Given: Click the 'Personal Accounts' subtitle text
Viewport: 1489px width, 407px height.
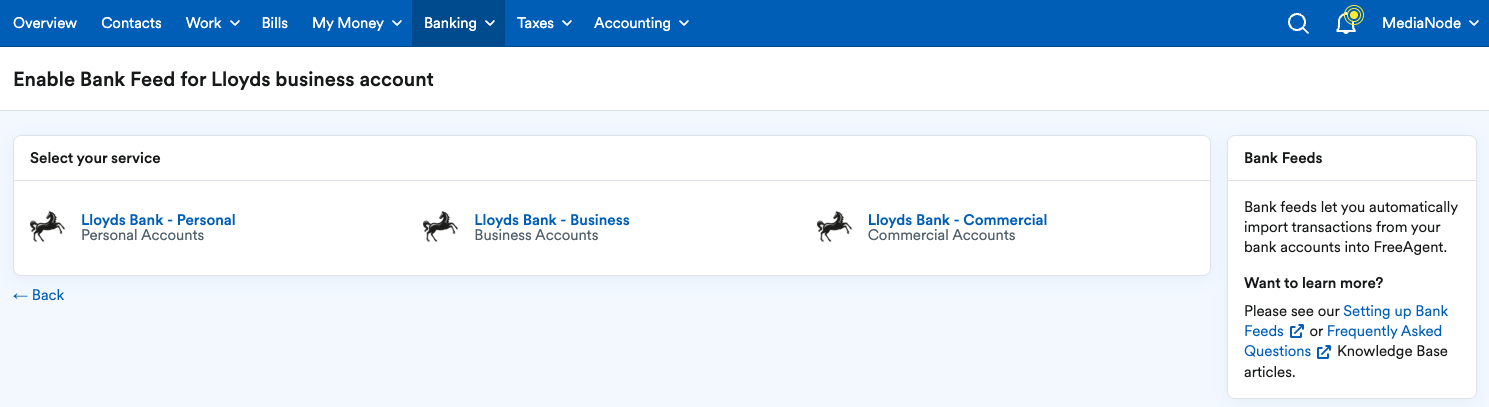Looking at the screenshot, I should coord(142,236).
